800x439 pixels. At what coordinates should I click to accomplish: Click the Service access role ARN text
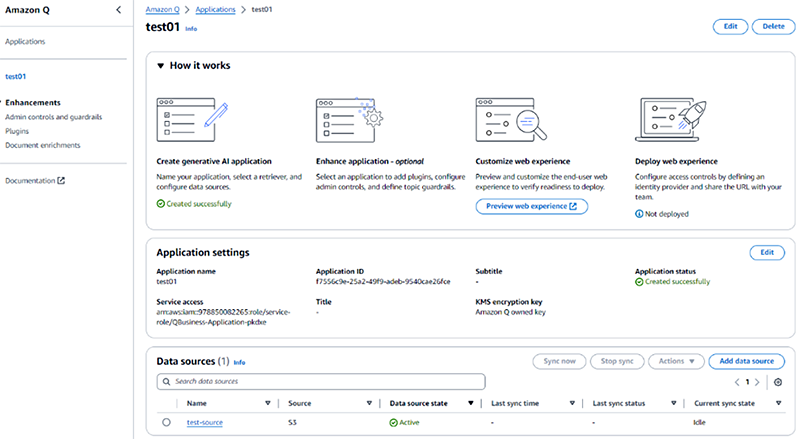pyautogui.click(x=223, y=317)
